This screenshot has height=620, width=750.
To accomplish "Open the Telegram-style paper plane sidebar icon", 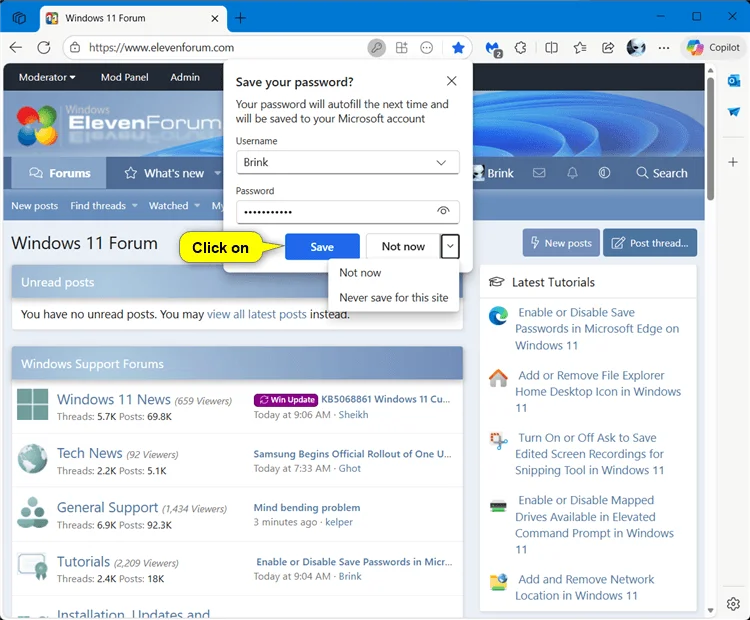I will pos(733,112).
